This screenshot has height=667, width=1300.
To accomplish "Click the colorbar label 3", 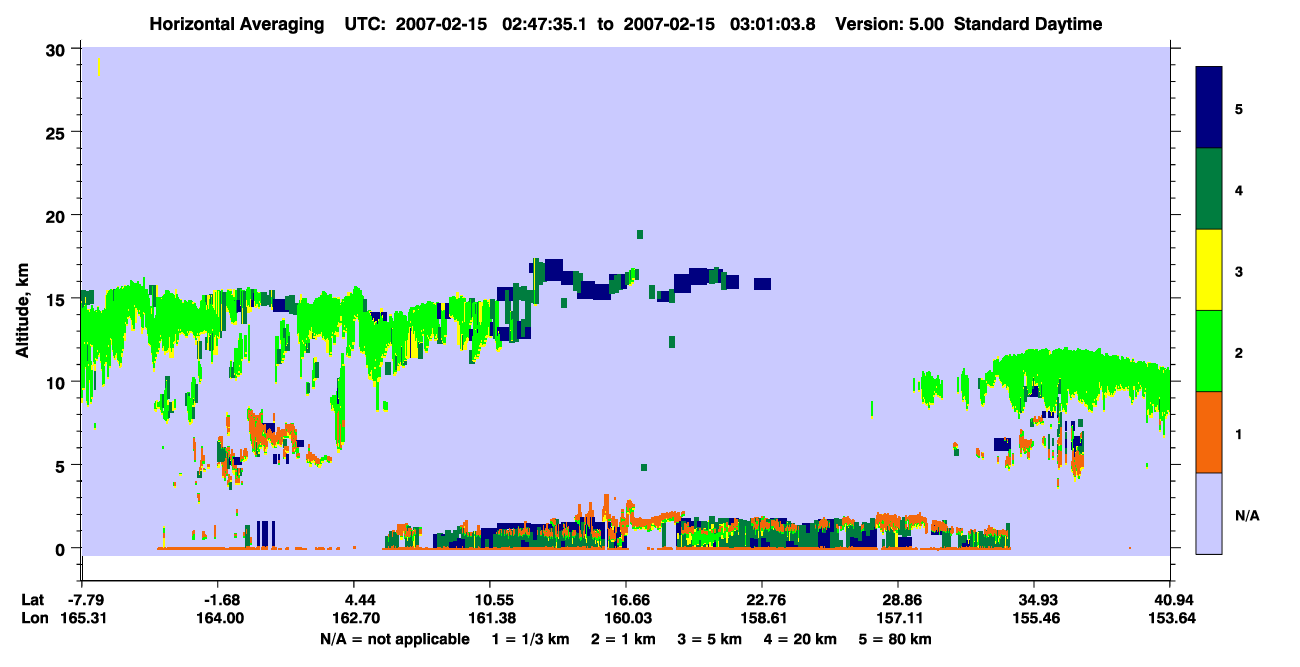I will tap(1238, 271).
